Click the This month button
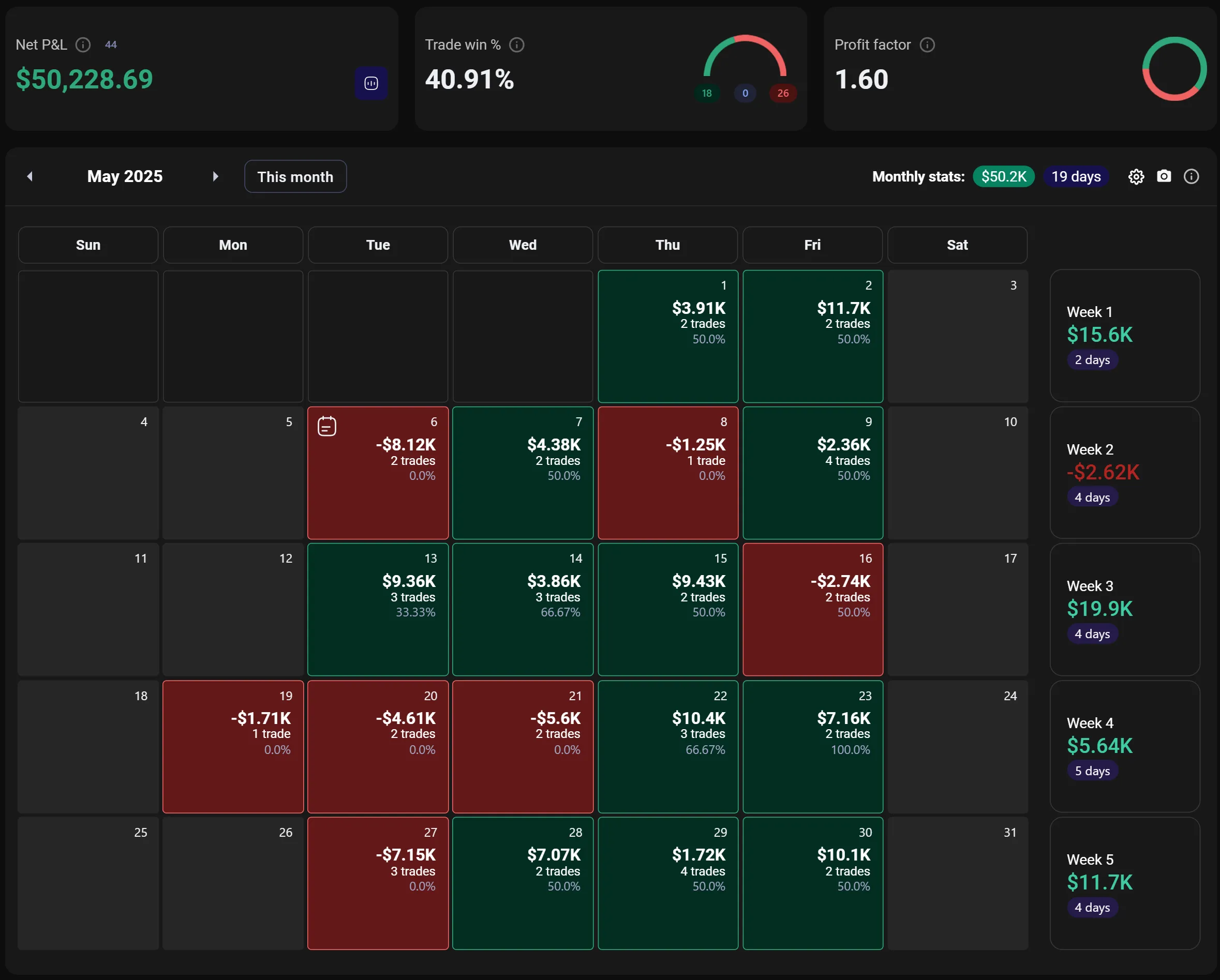The width and height of the screenshot is (1220, 980). [x=295, y=177]
